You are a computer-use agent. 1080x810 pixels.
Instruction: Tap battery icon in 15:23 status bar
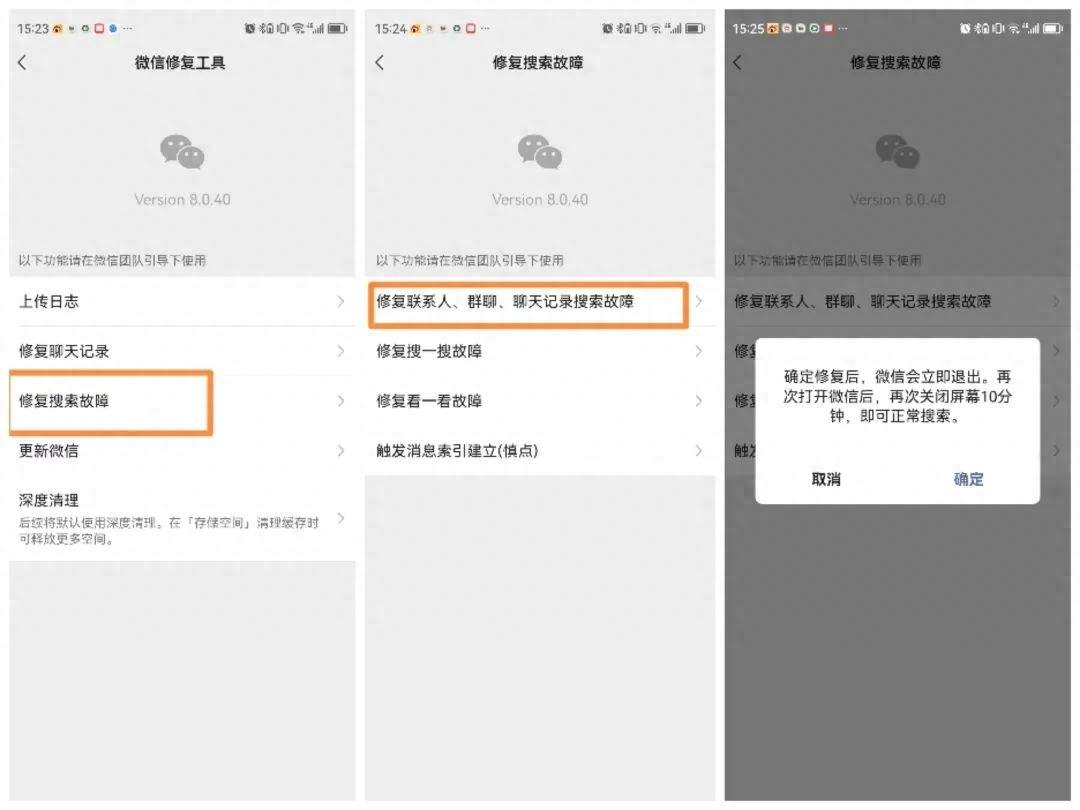click(x=337, y=29)
